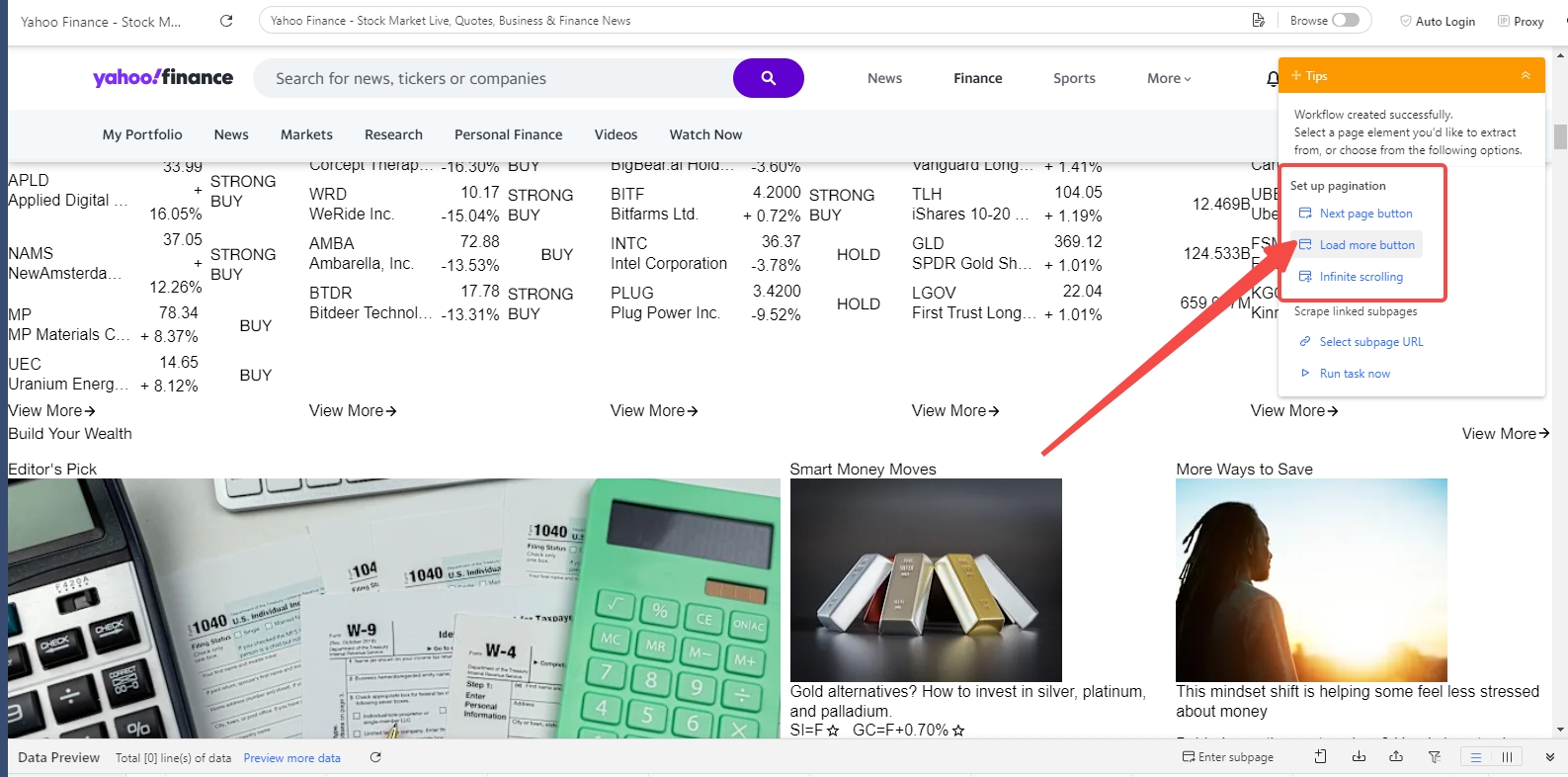The height and width of the screenshot is (777, 1568).
Task: Click the purple search magnifier button
Action: pos(769,78)
